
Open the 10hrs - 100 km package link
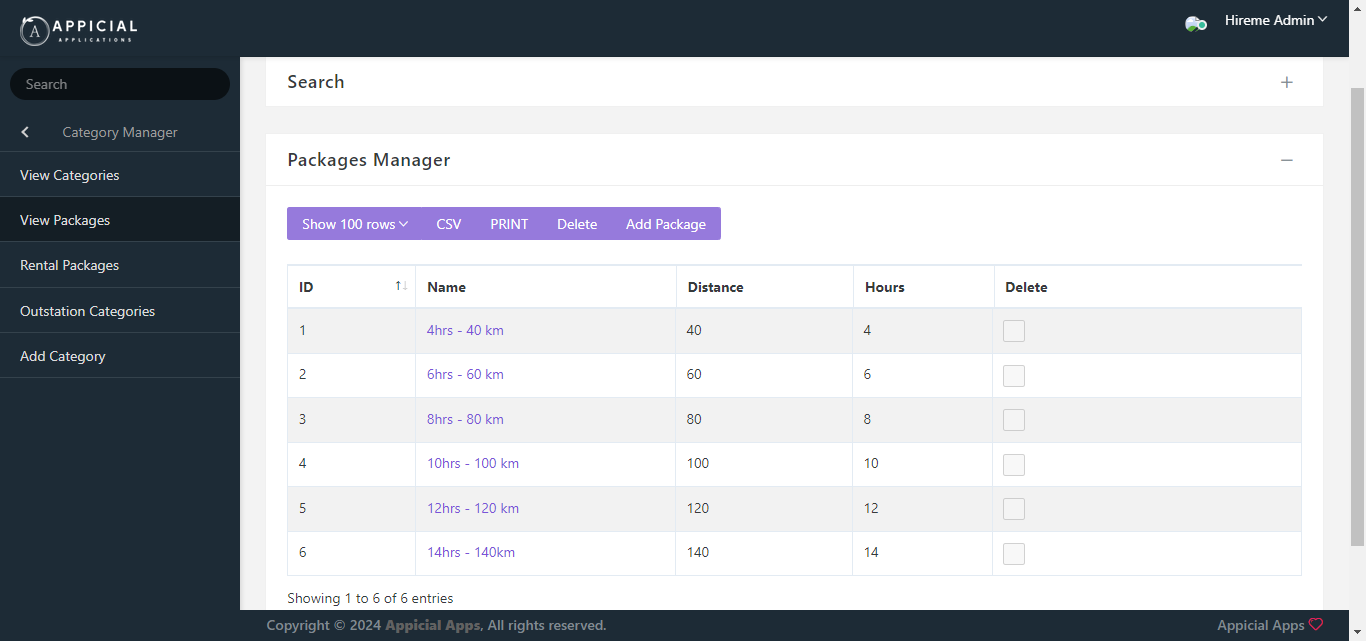pos(473,463)
